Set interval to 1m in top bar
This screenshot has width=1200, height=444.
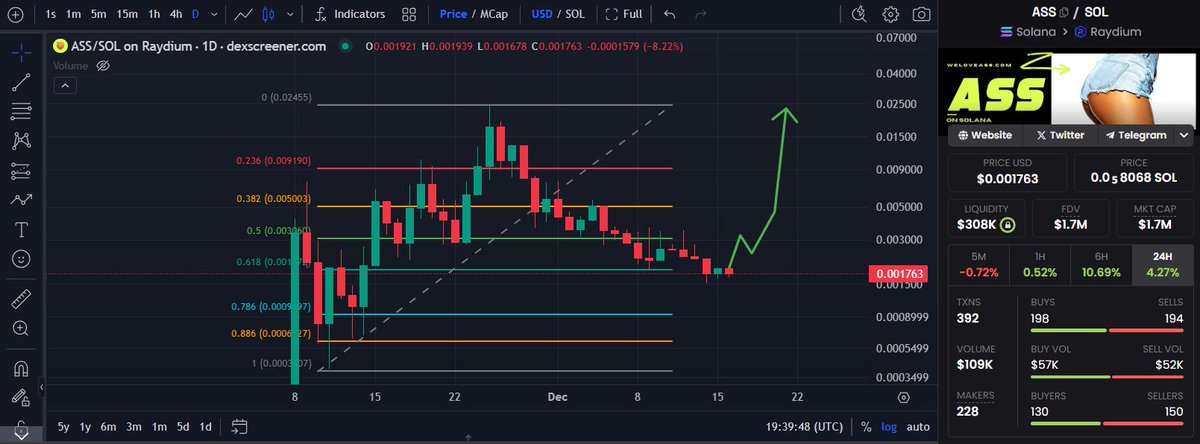pos(74,15)
